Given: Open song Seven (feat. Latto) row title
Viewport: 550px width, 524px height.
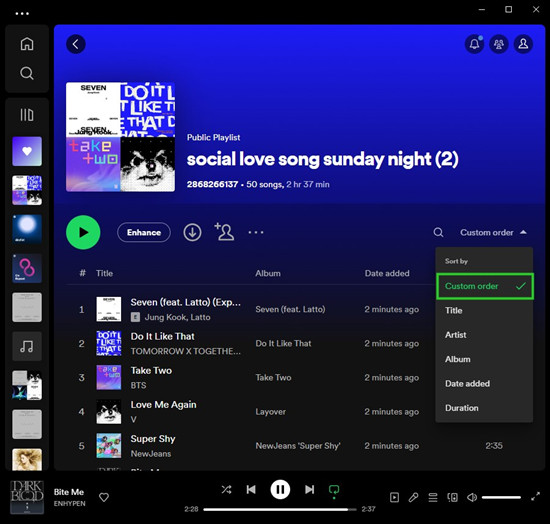Looking at the screenshot, I should point(186,302).
